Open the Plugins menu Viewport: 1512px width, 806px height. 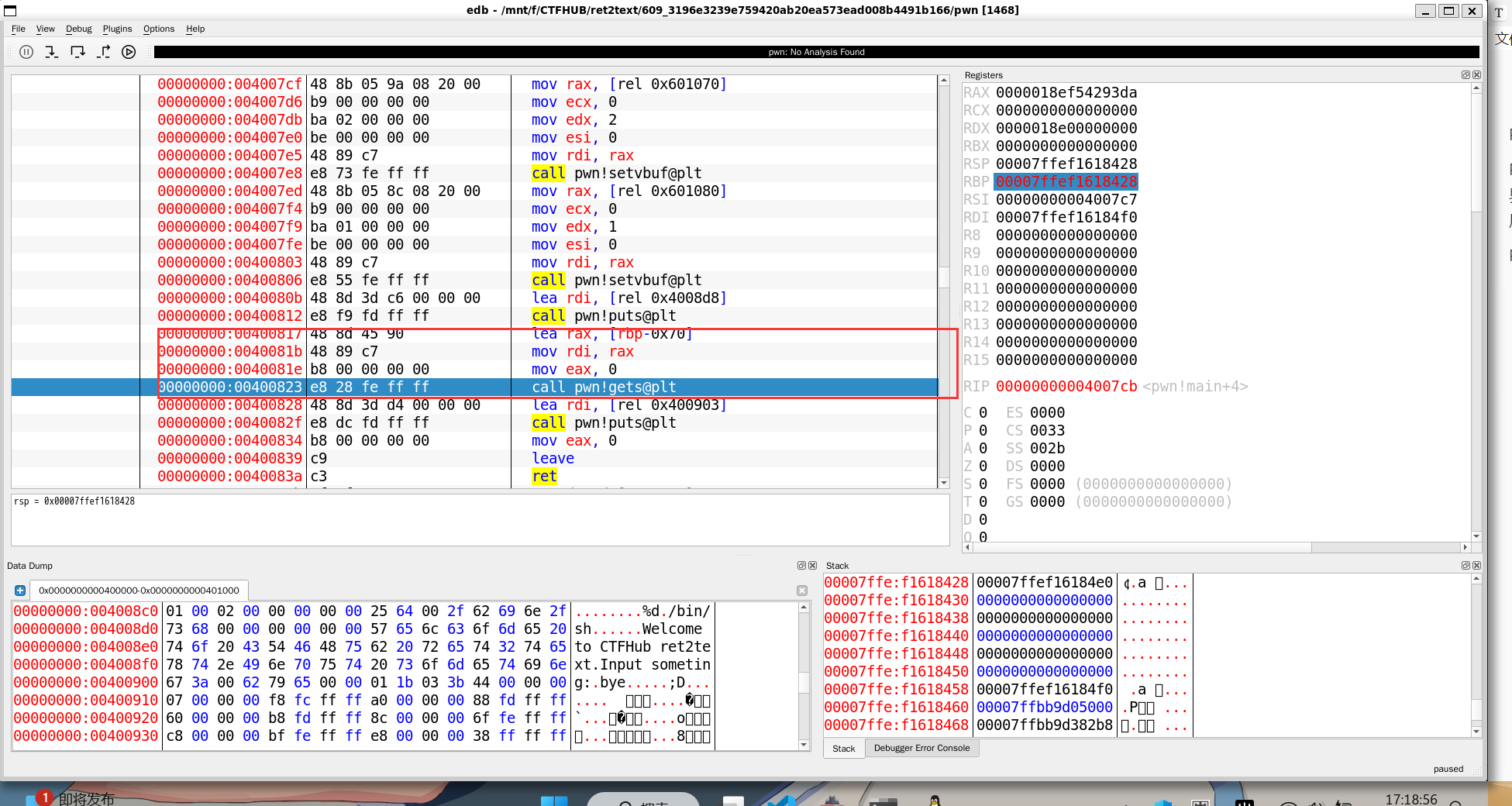(118, 29)
